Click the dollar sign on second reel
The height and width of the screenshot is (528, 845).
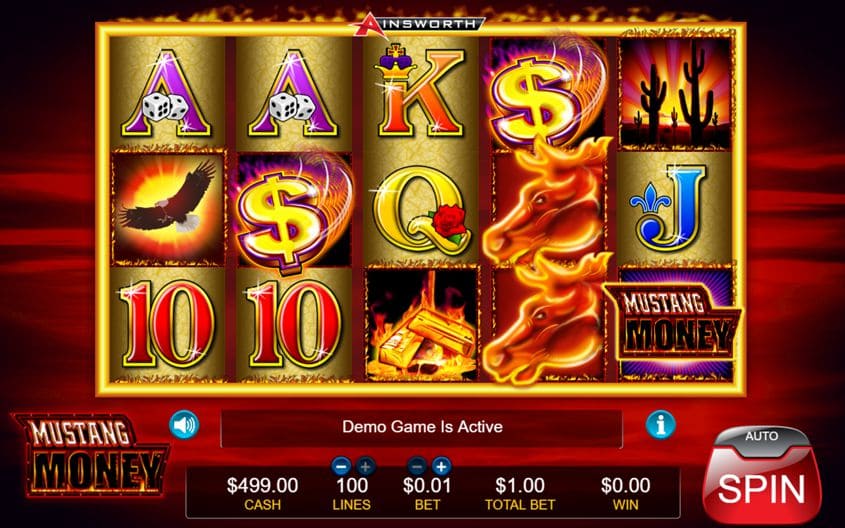[294, 213]
